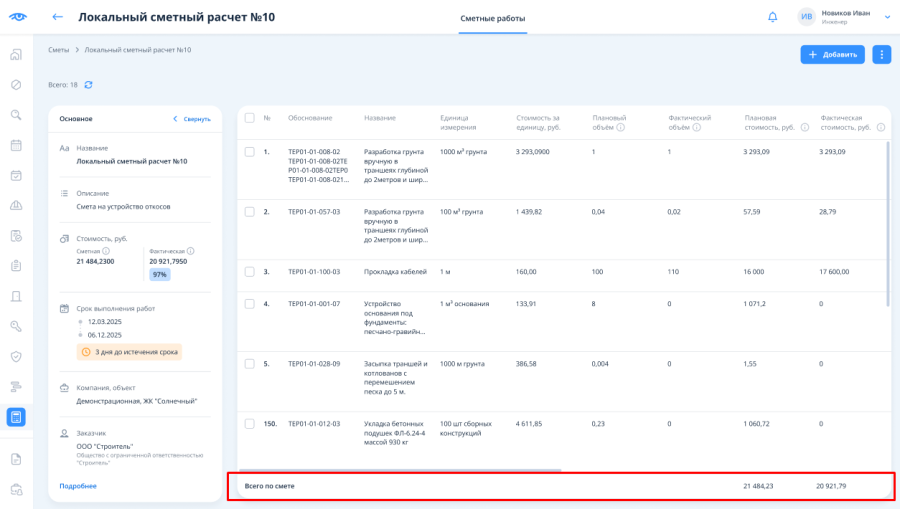The image size is (900, 509).
Task: Open the calendar with checkmark icon
Action: click(x=16, y=176)
